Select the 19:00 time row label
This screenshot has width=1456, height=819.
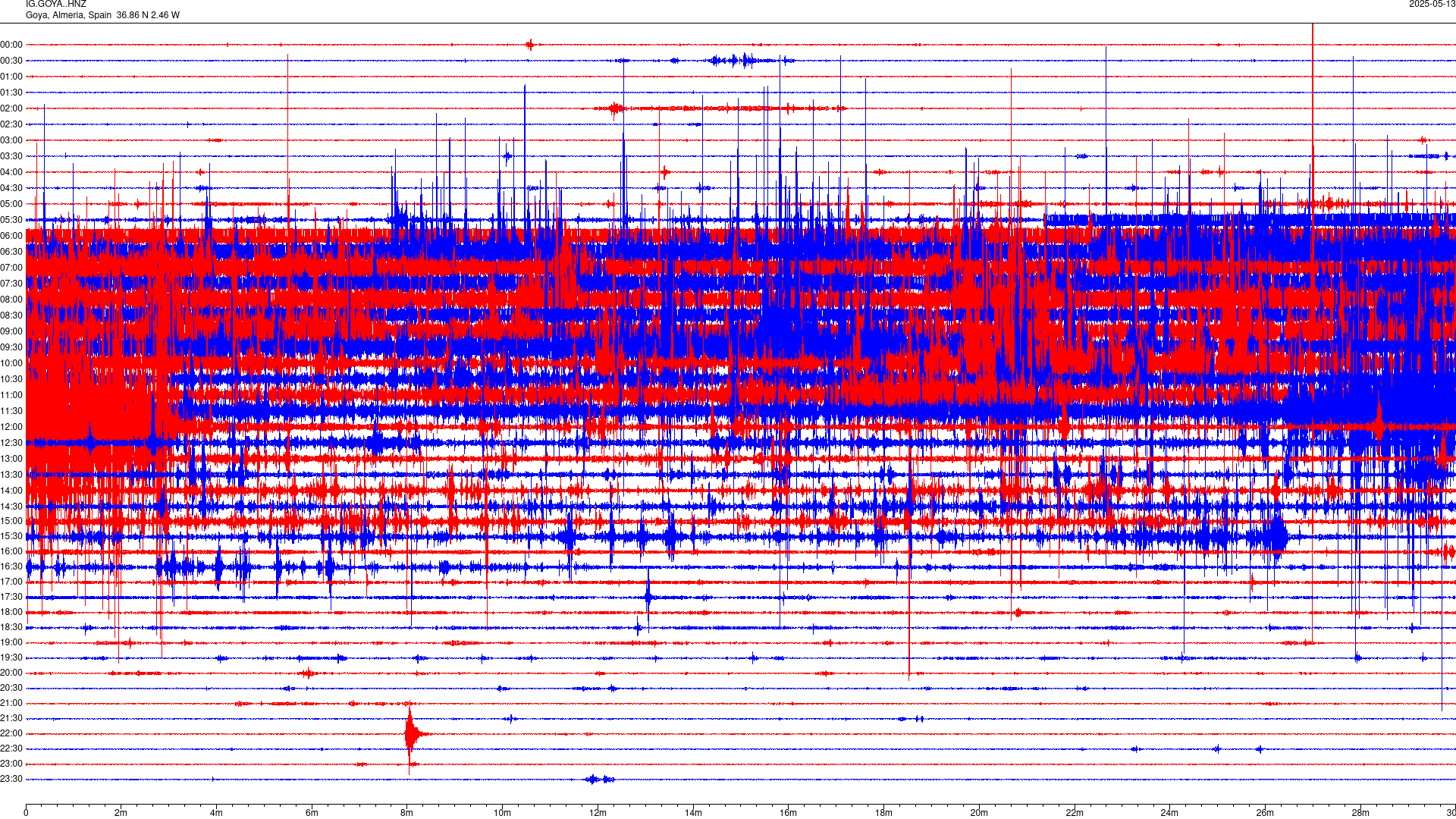tap(11, 642)
